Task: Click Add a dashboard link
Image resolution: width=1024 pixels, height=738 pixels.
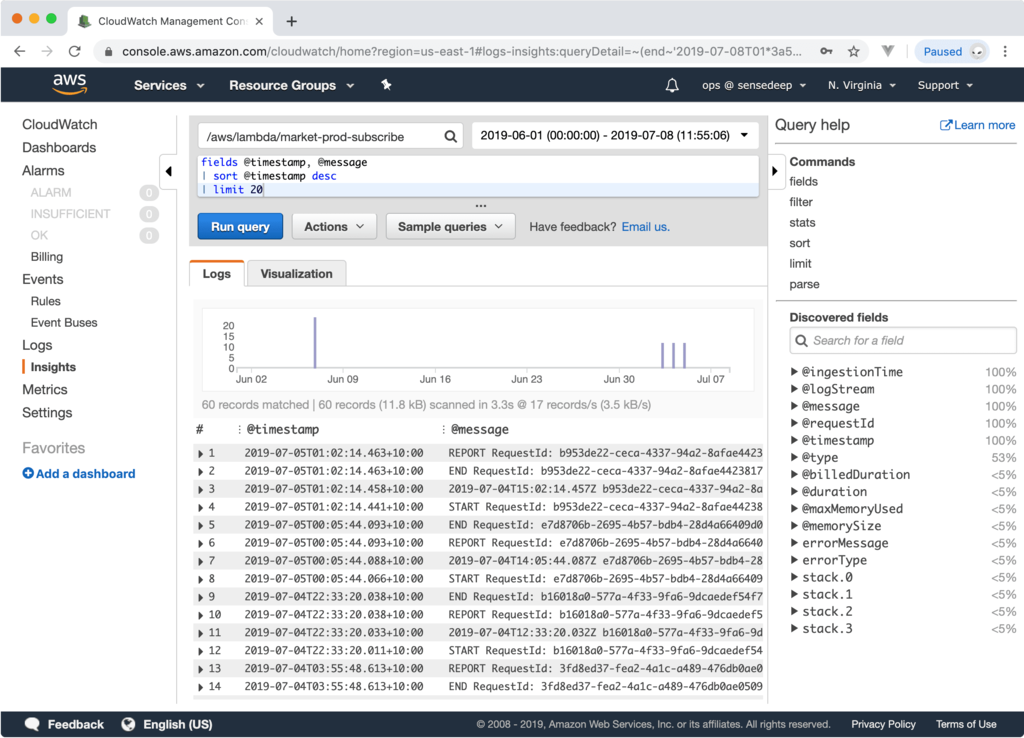Action: pyautogui.click(x=79, y=474)
